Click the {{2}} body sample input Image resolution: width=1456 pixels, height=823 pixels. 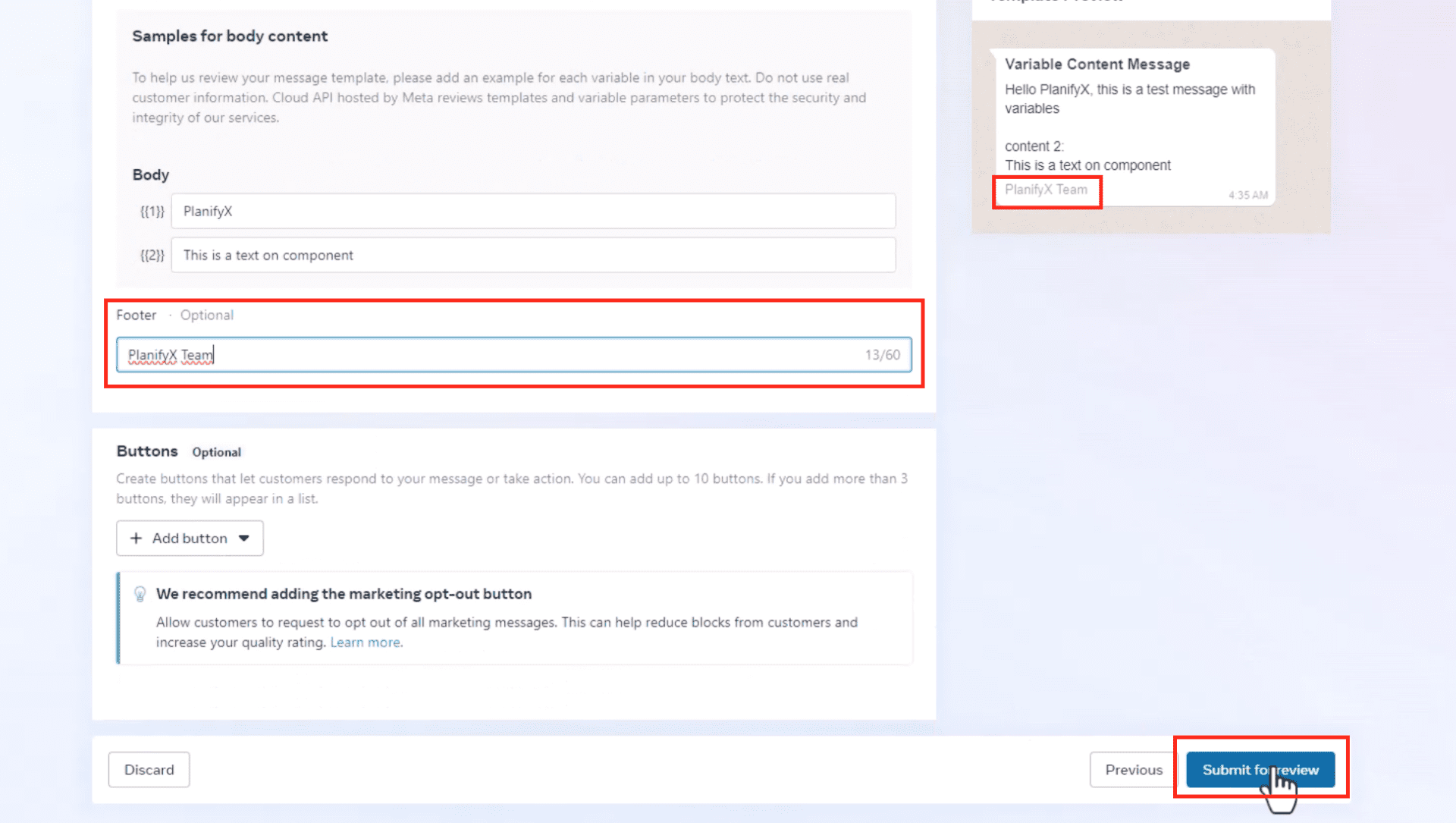tap(532, 255)
